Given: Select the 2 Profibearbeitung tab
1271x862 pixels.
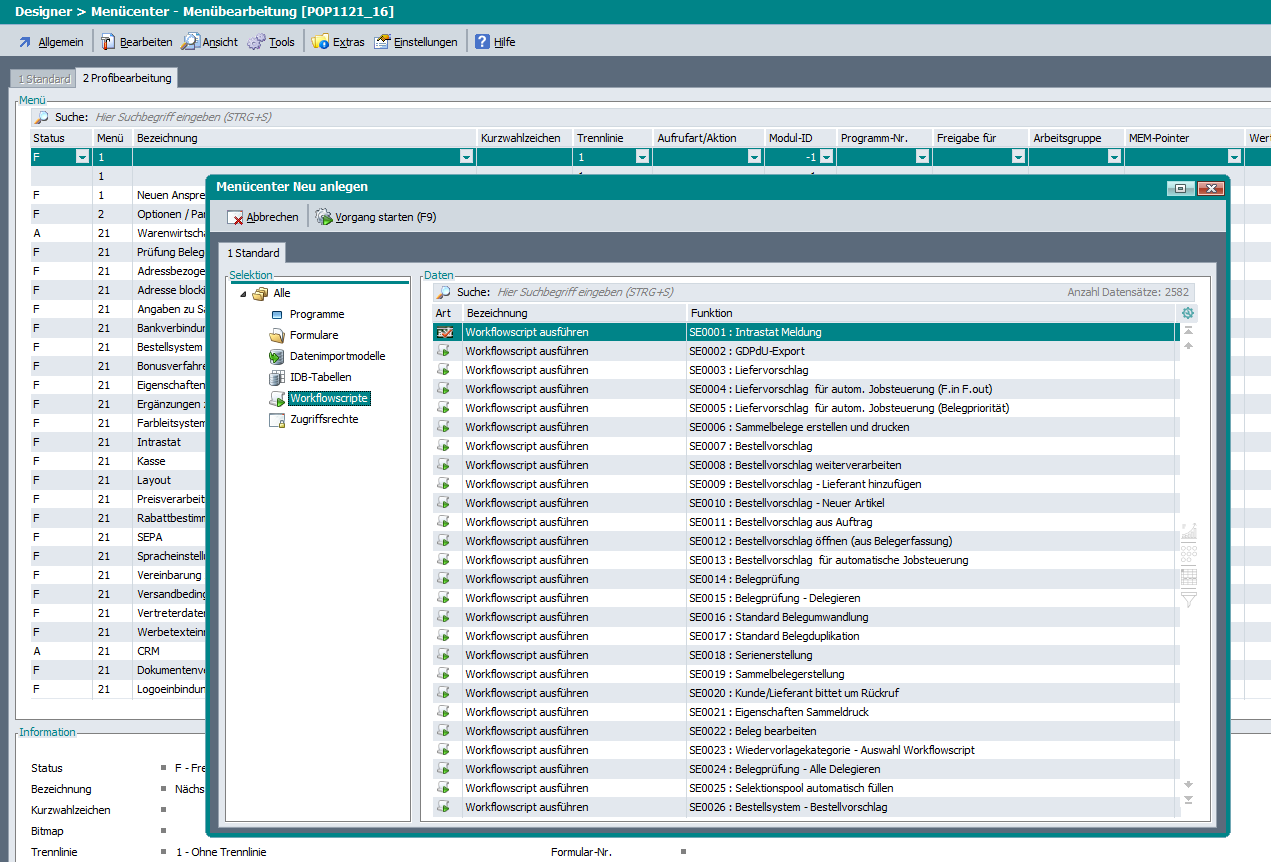Looking at the screenshot, I should 127,78.
